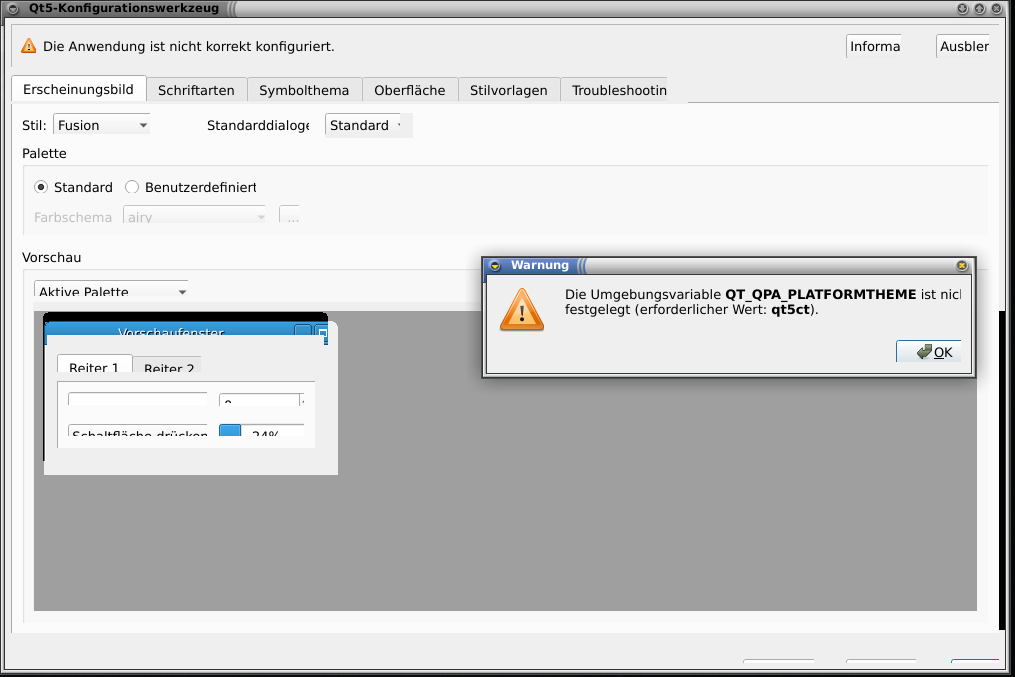Click the small warning icon beside the configuration message
The height and width of the screenshot is (677, 1015).
coord(28,47)
